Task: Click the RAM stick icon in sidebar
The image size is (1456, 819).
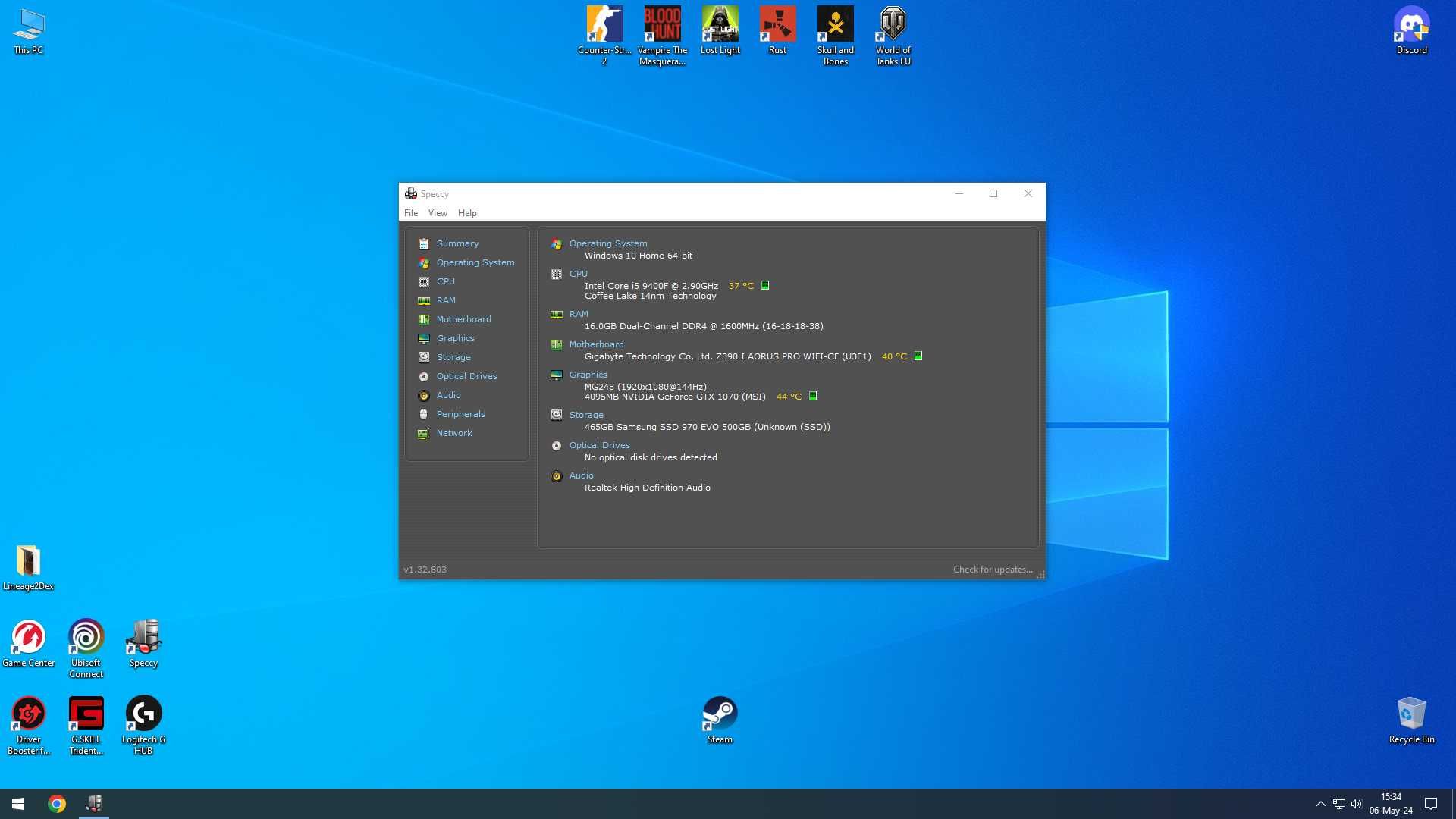Action: tap(424, 300)
